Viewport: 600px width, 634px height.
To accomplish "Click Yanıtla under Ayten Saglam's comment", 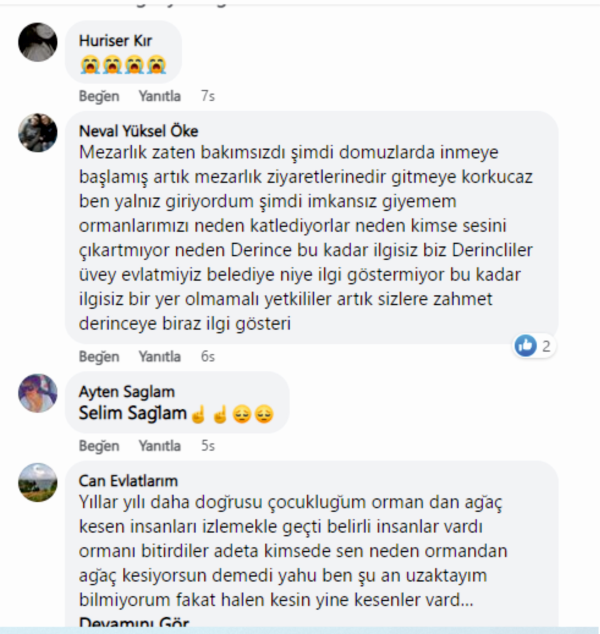I will 160,446.
